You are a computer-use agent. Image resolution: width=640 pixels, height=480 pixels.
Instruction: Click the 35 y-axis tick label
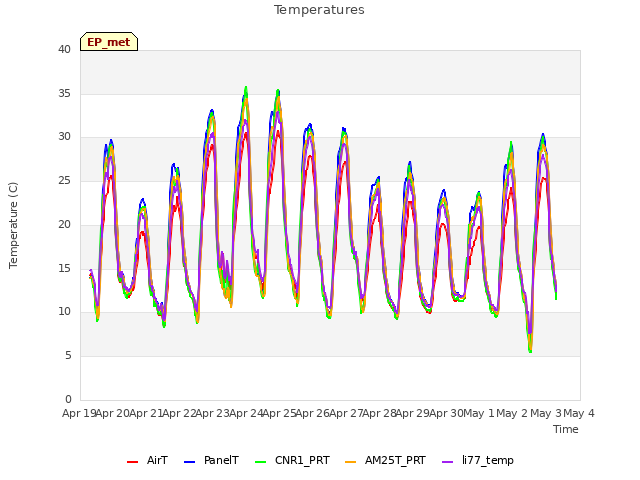(64, 93)
